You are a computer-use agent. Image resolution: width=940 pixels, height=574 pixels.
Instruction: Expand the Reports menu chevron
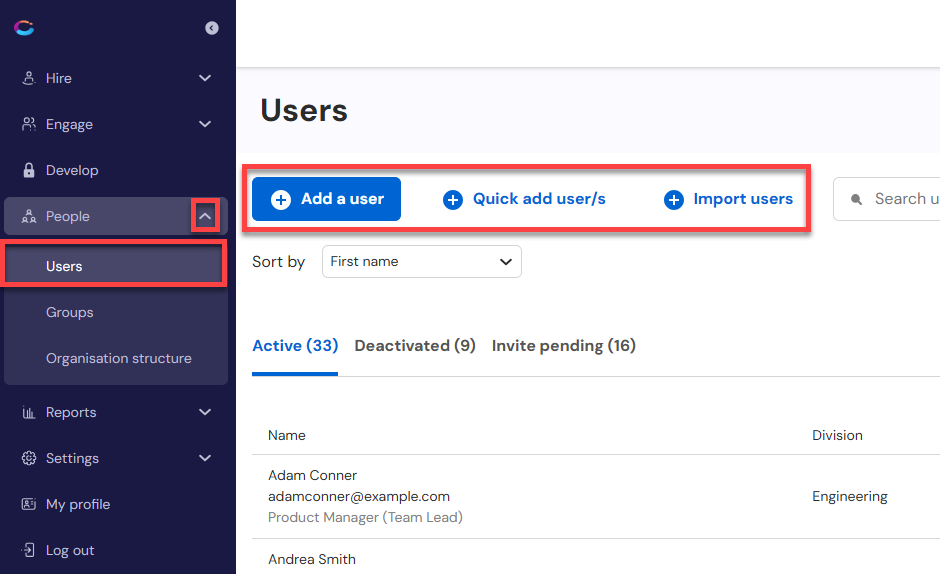205,412
